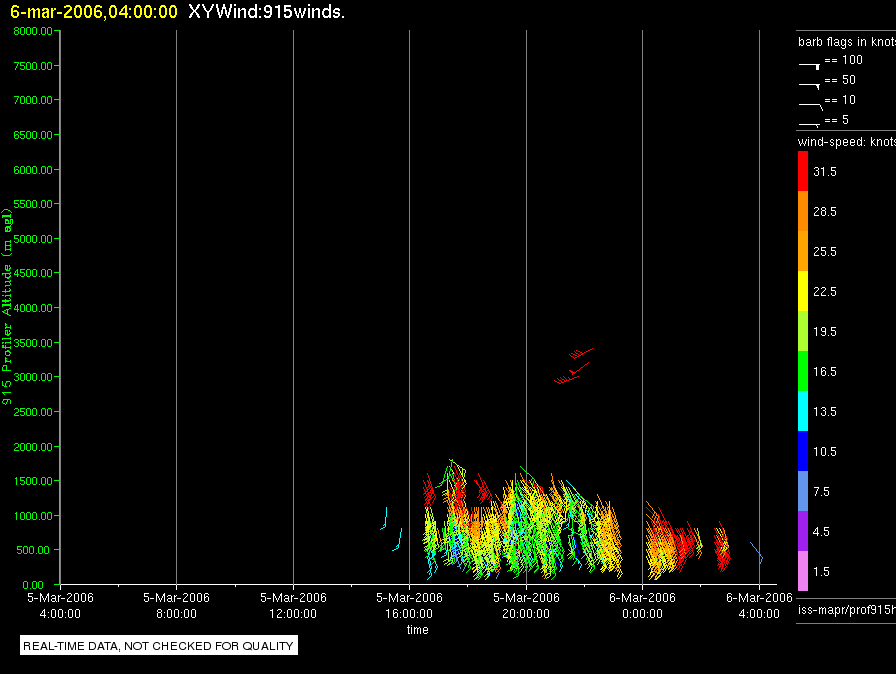Select the blue 10.5 knots color swatch
Screen dimensions: 896x674
point(803,451)
